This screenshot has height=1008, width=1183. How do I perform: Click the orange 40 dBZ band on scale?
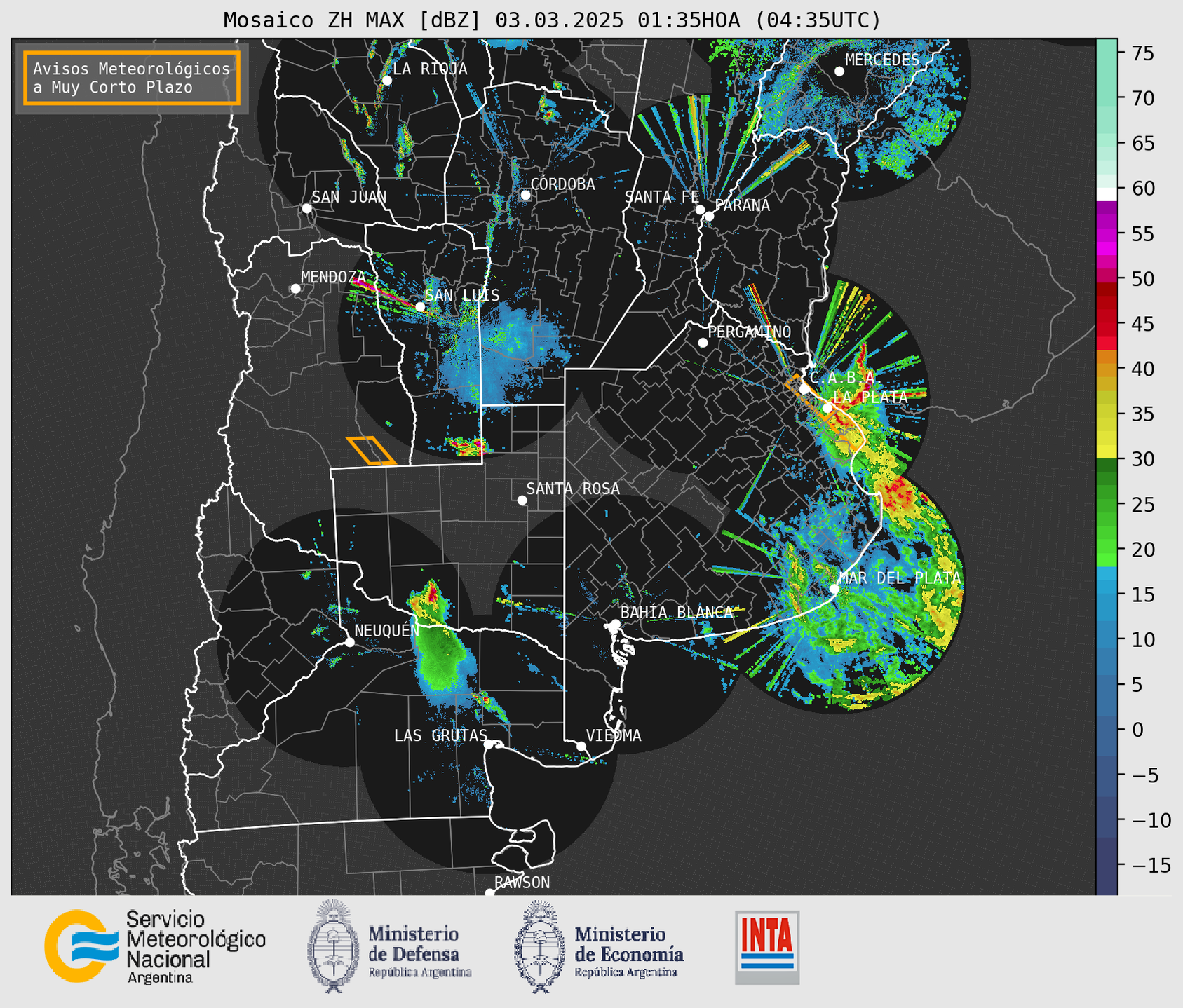(1107, 369)
